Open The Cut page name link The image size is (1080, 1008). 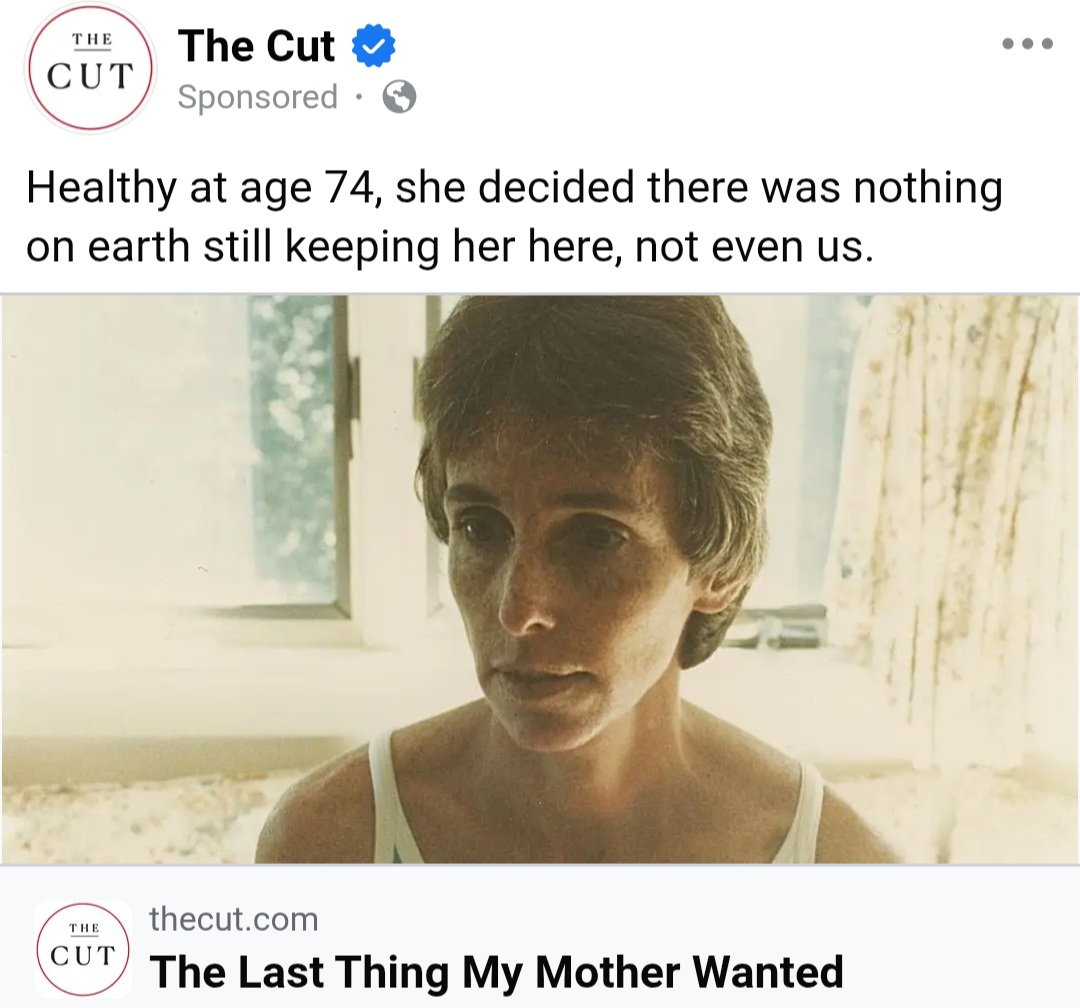pos(256,47)
